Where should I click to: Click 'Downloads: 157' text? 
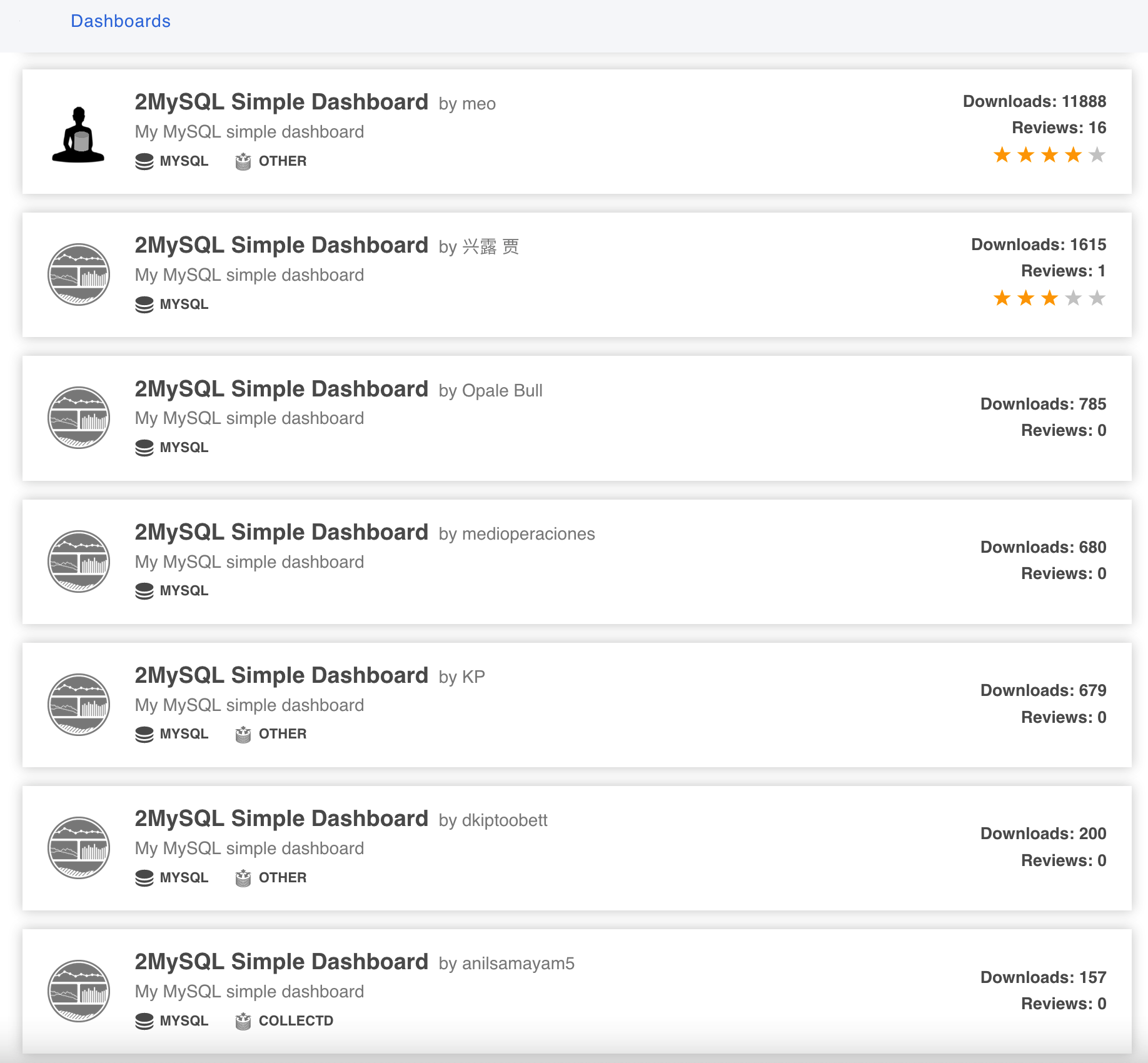click(1043, 977)
